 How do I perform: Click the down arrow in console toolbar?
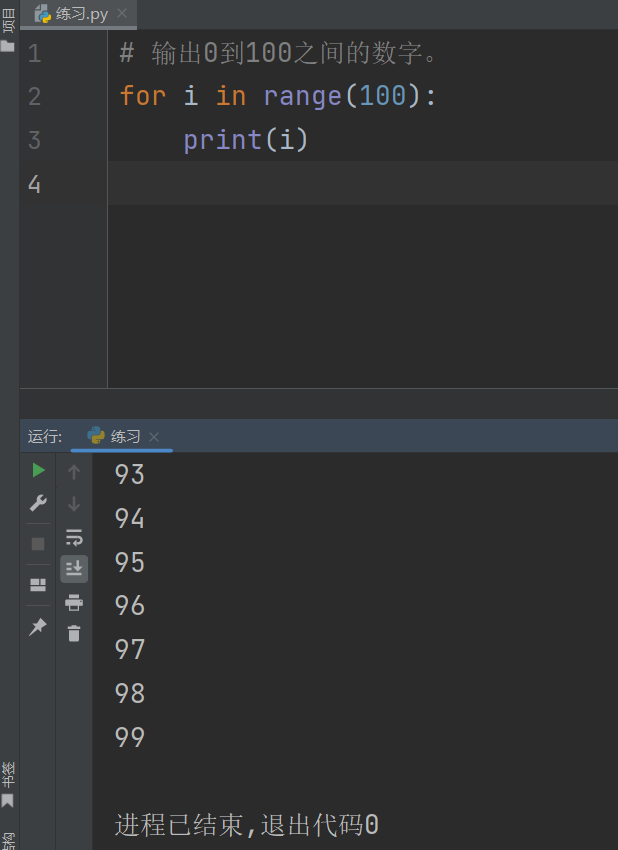pos(74,504)
